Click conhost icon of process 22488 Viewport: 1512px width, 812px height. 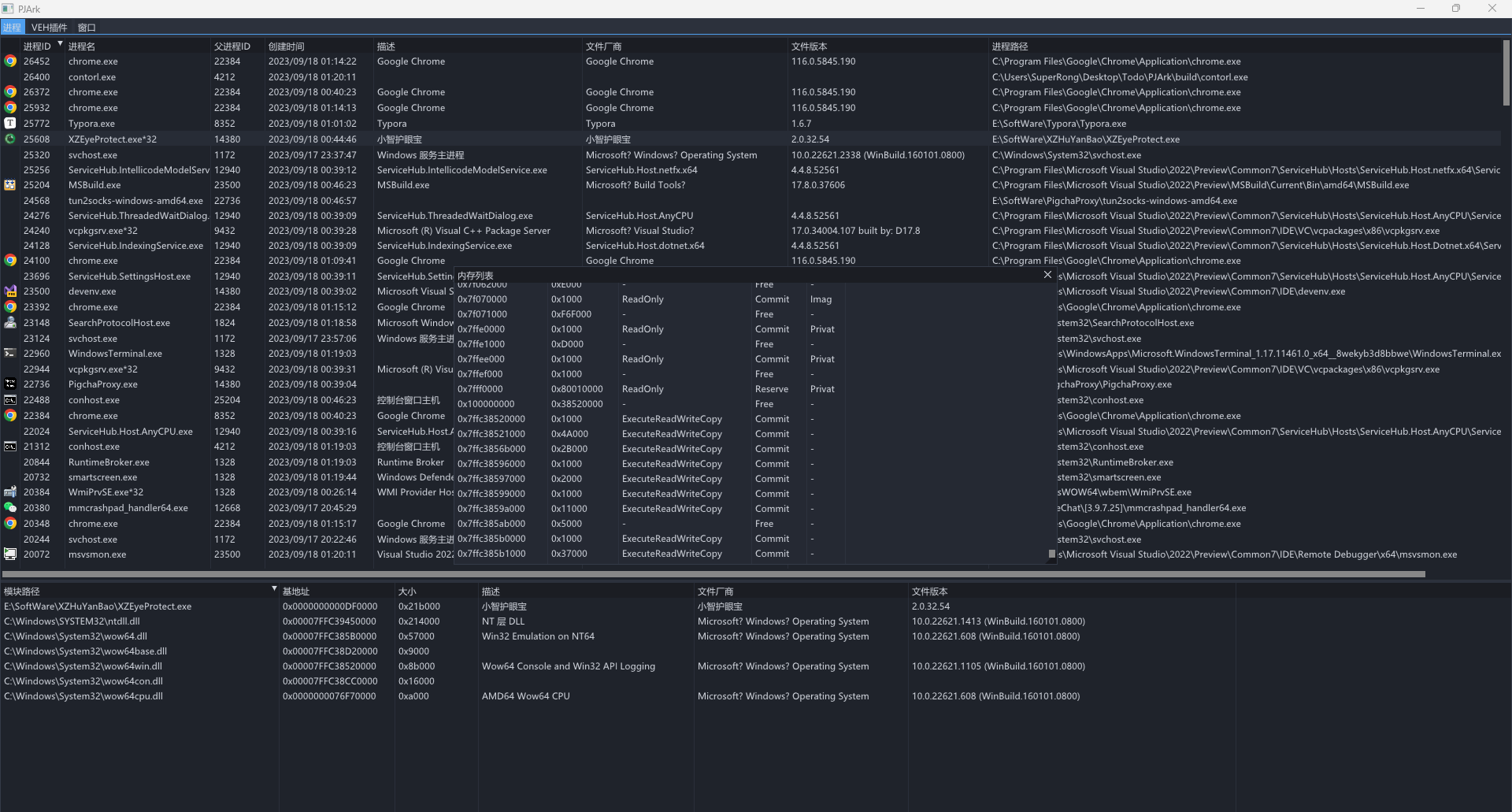pos(10,399)
